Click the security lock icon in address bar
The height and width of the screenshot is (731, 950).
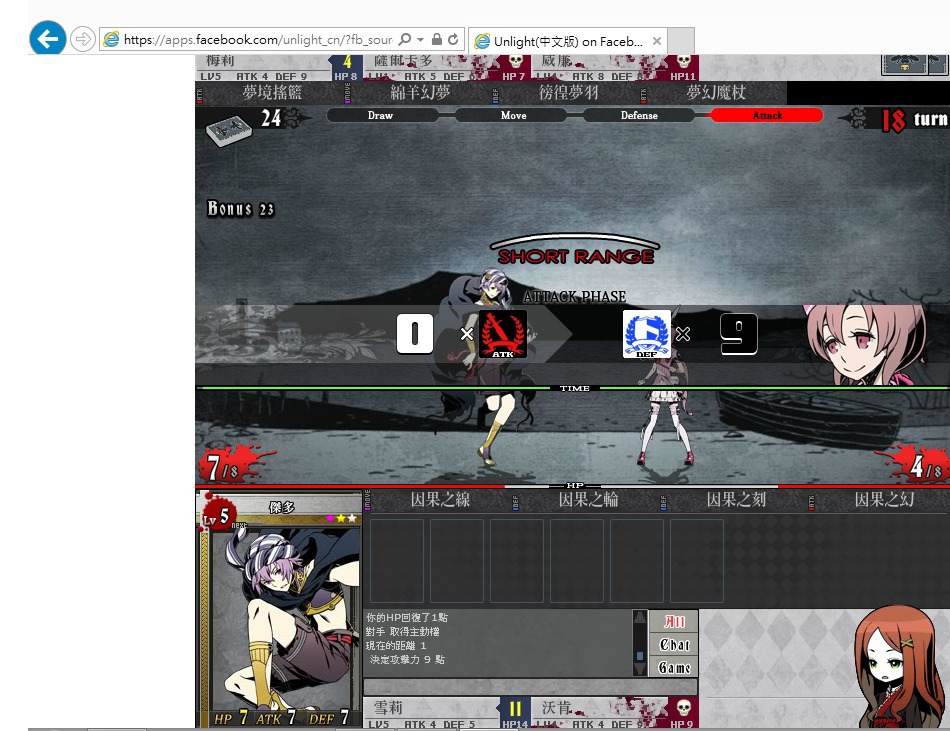tap(436, 39)
